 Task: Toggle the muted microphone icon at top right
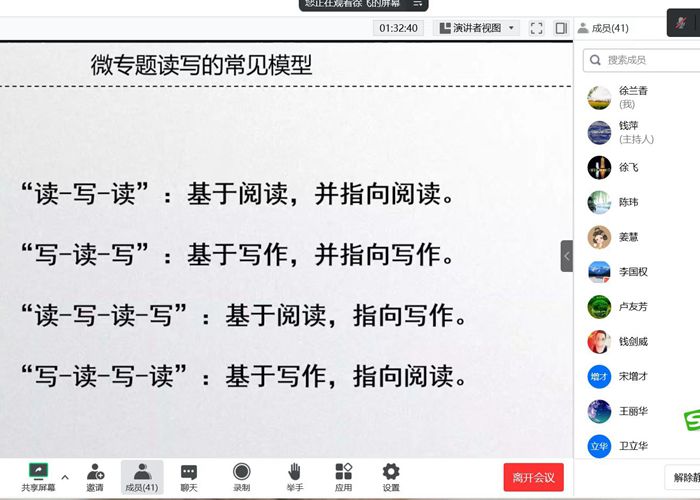click(684, 27)
